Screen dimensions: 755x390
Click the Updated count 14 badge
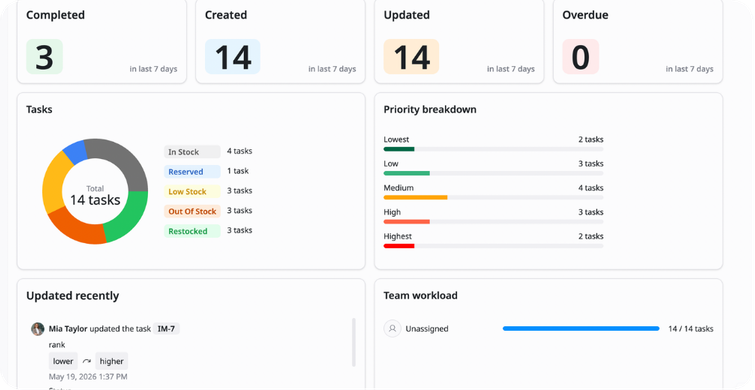411,57
